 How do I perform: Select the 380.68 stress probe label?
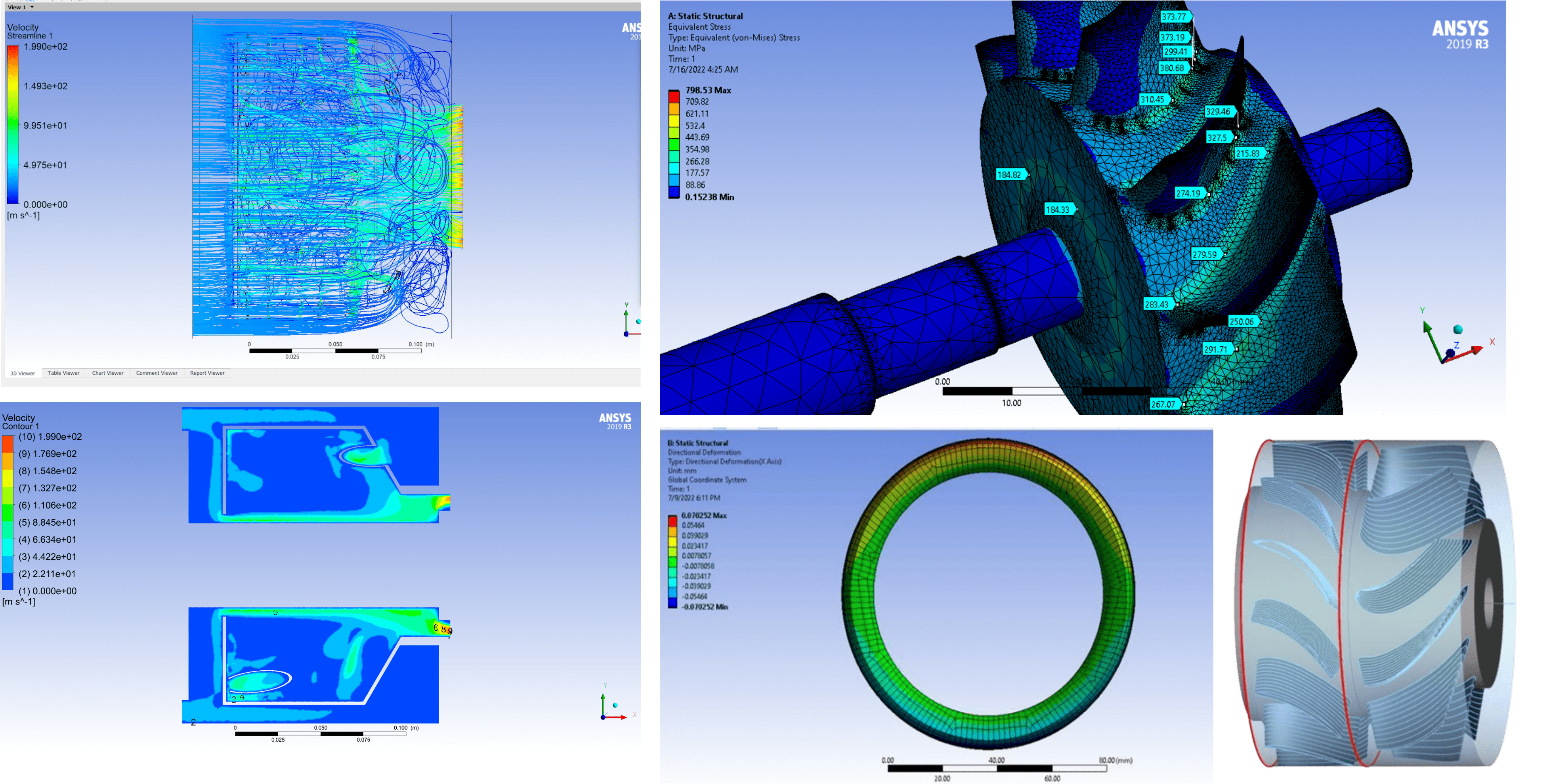pos(1172,68)
